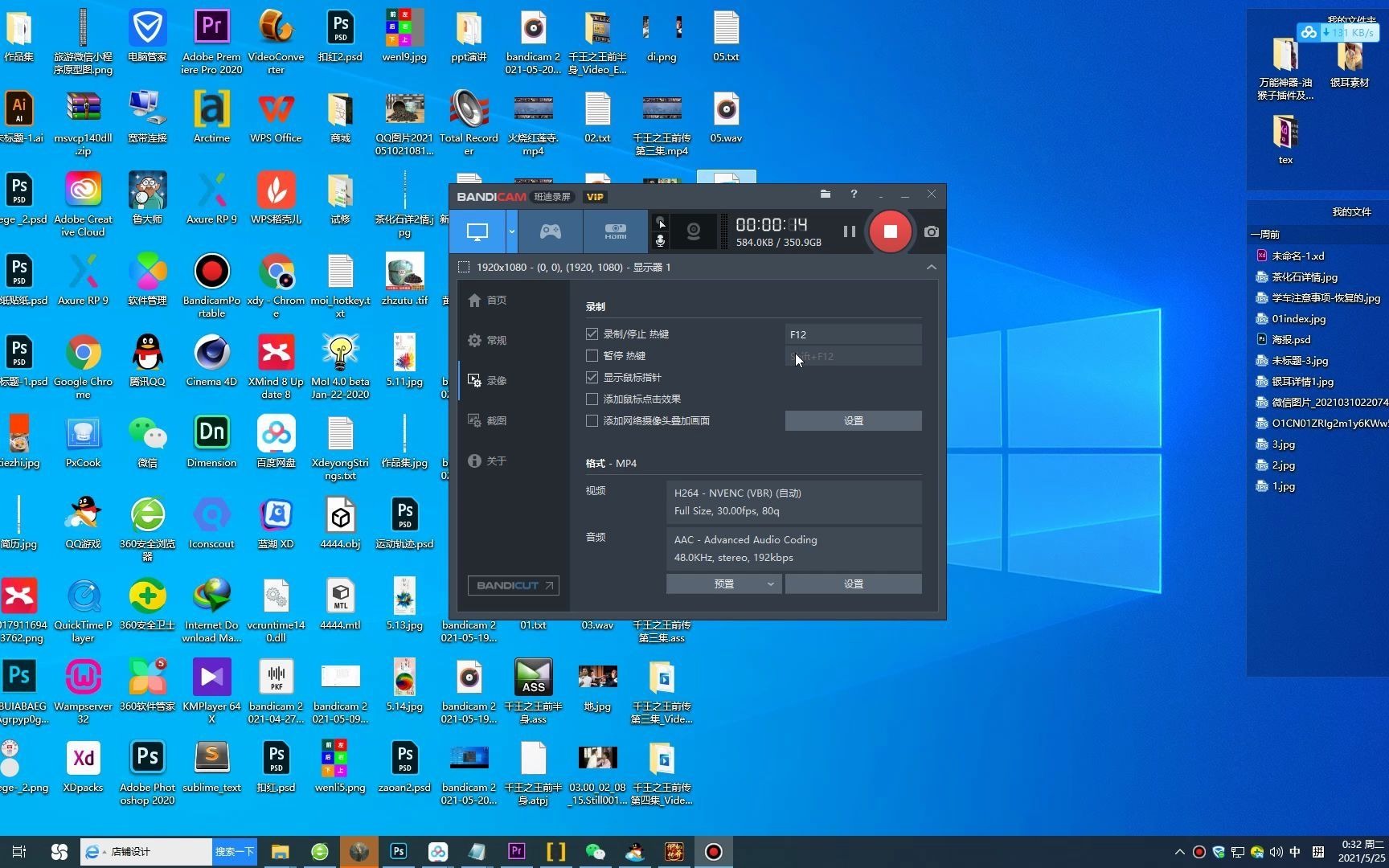Switch to Bandicam HDMI device recording mode
The width and height of the screenshot is (1389, 868).
616,231
